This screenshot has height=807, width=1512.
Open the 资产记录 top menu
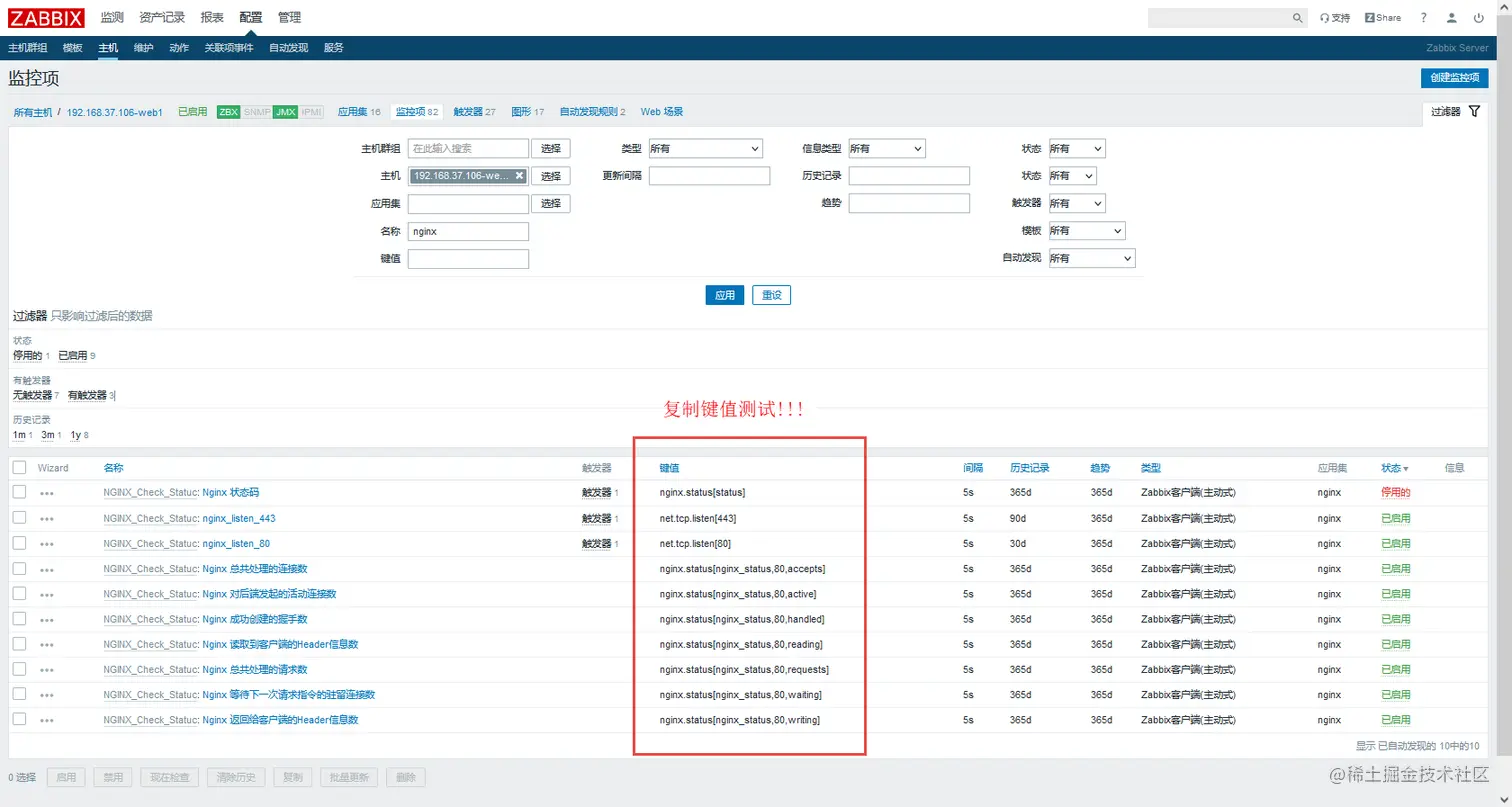click(162, 18)
